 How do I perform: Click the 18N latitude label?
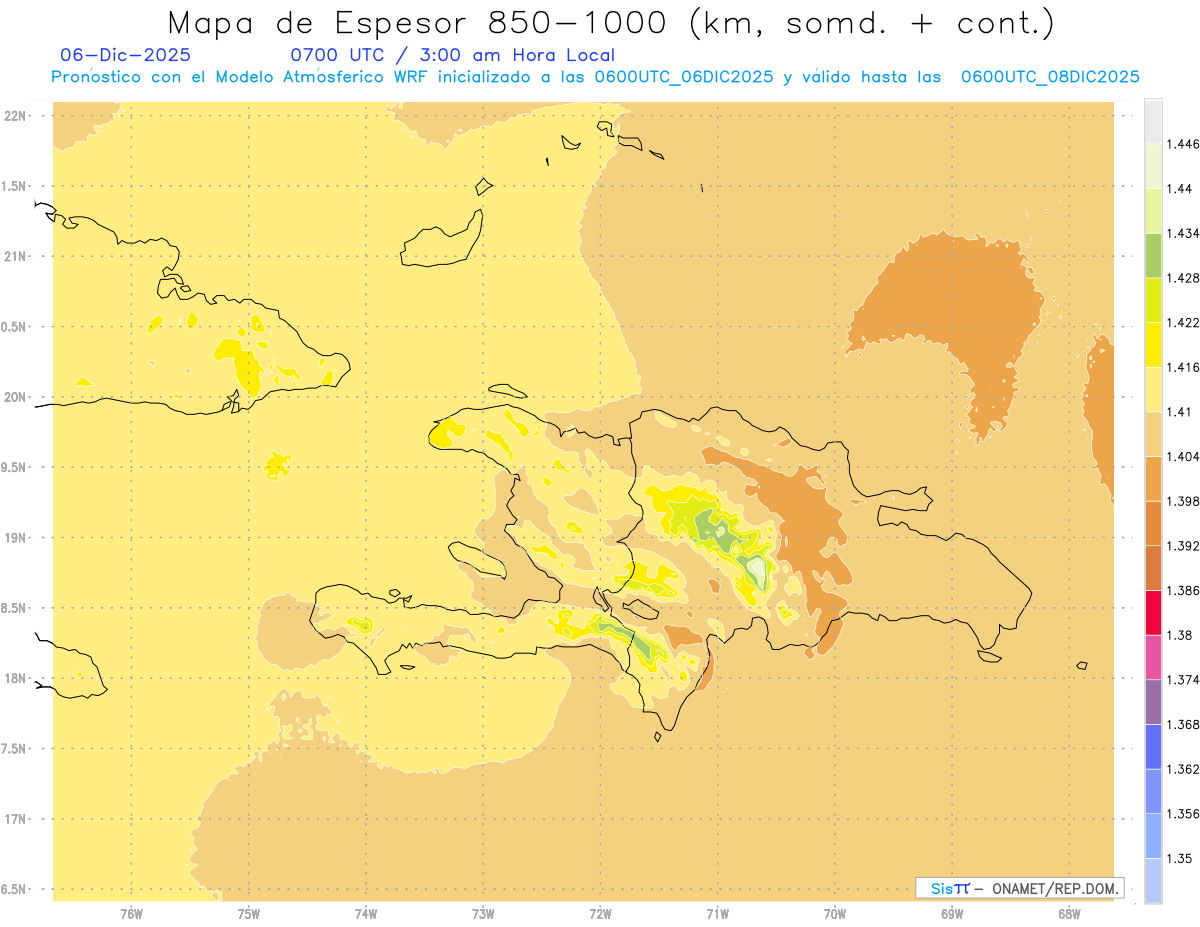(x=14, y=678)
